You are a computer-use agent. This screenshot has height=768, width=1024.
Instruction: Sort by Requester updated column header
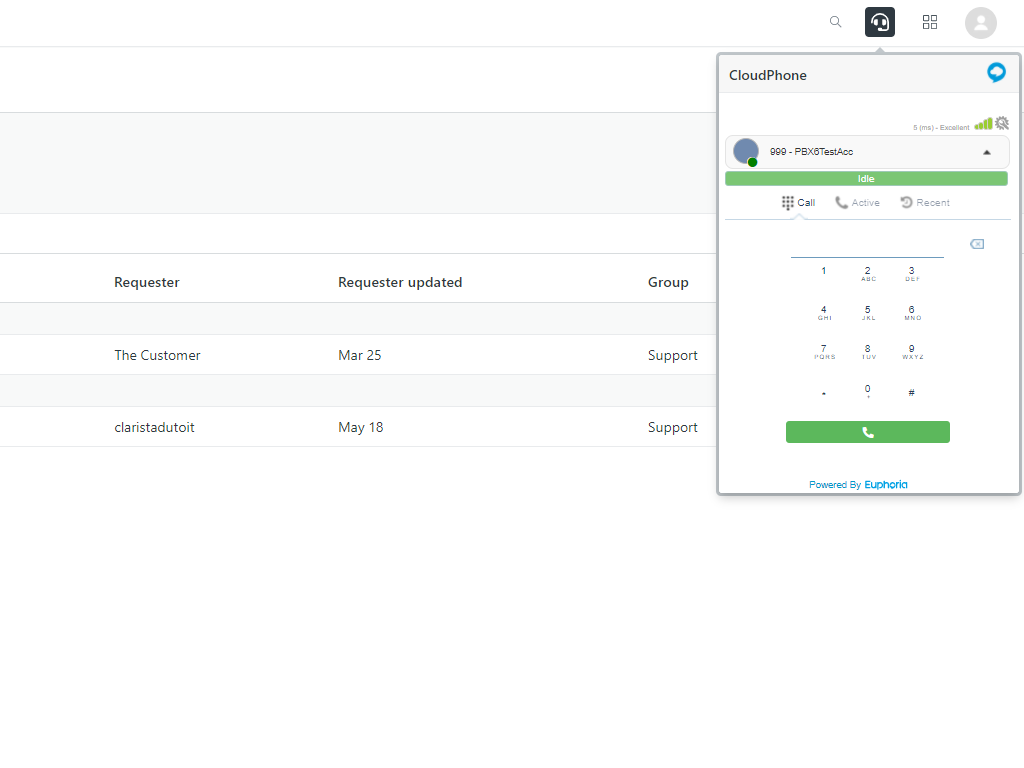[x=400, y=283]
